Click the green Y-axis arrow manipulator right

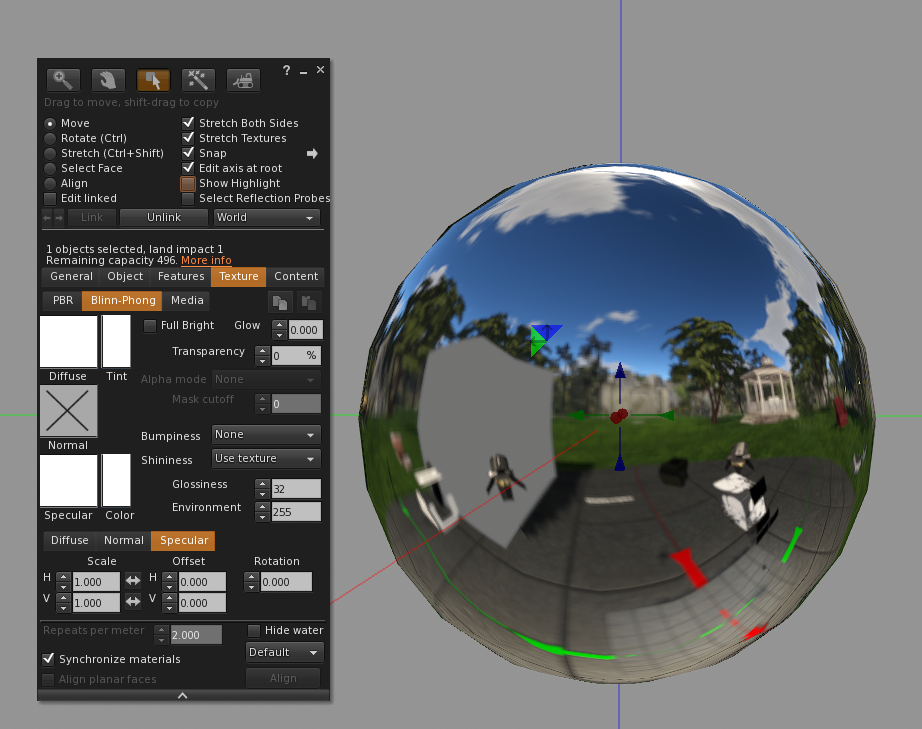666,416
